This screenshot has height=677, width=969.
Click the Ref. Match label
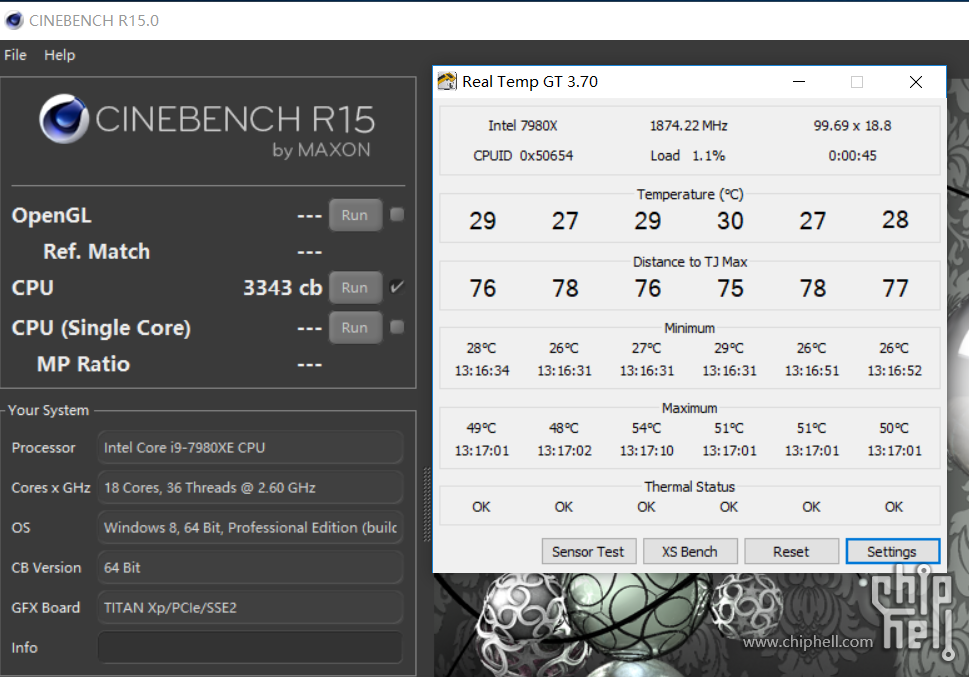pyautogui.click(x=96, y=252)
